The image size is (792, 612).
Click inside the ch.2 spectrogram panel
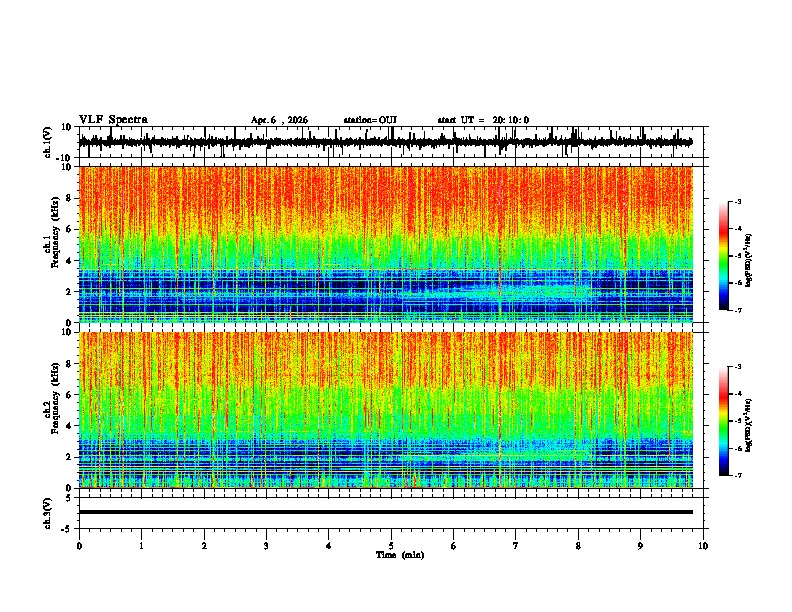click(x=385, y=410)
